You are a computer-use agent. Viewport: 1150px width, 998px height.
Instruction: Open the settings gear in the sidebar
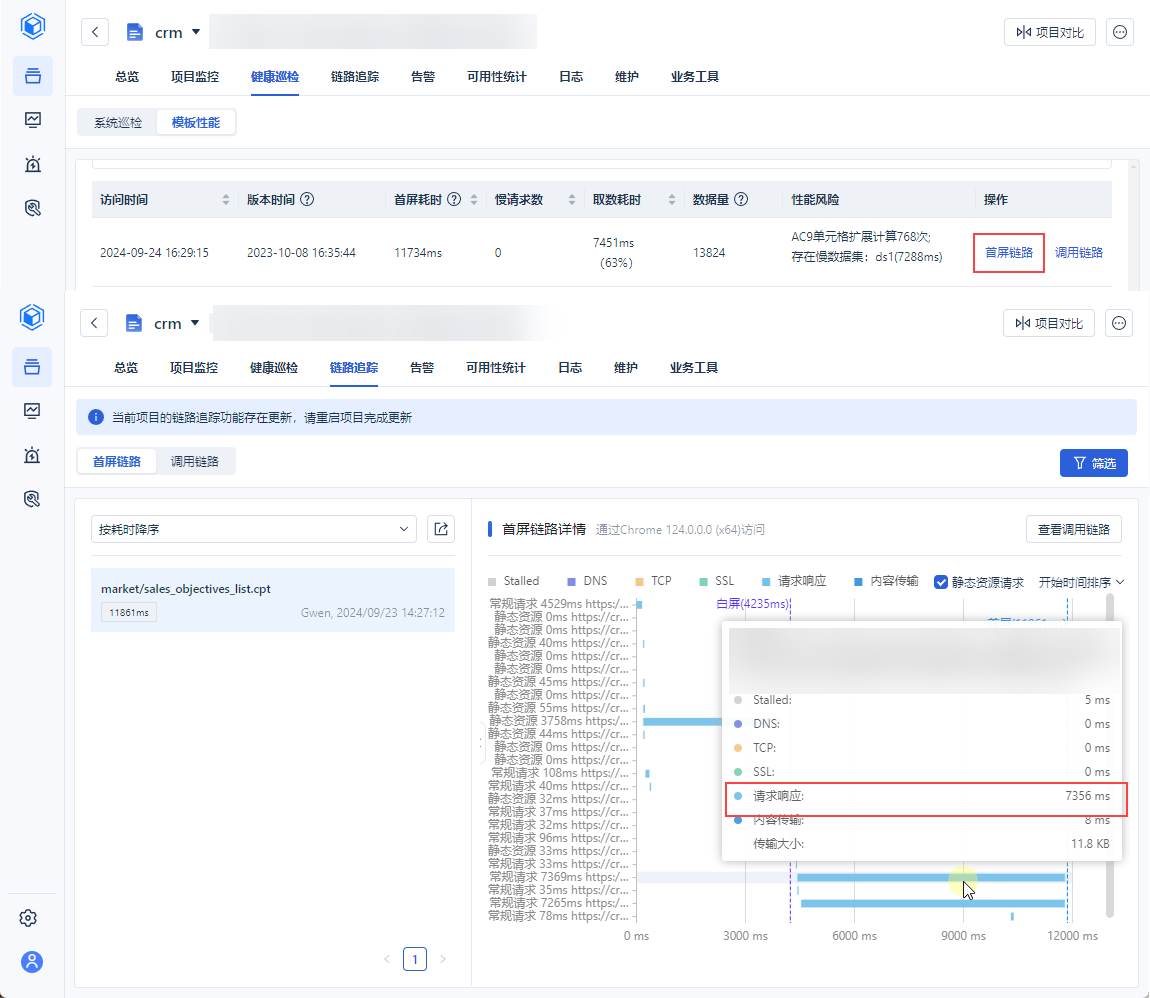click(x=29, y=918)
